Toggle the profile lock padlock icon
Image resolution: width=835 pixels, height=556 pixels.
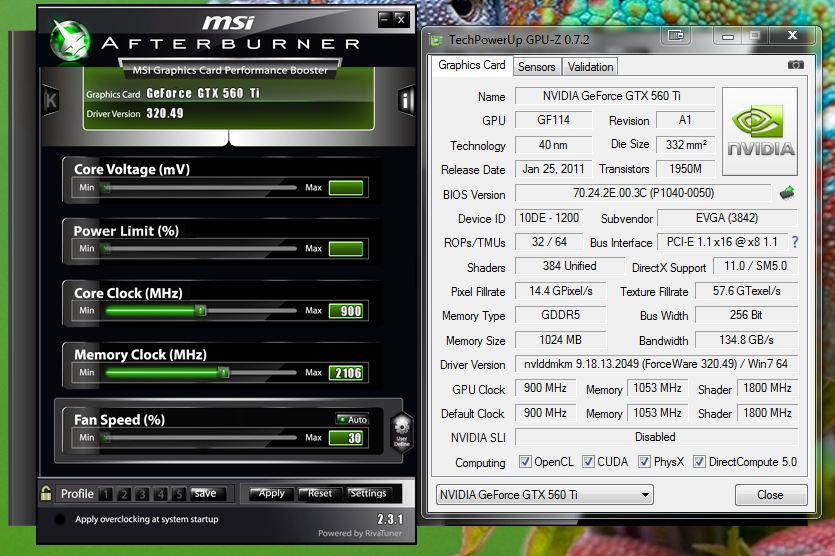pyautogui.click(x=46, y=493)
